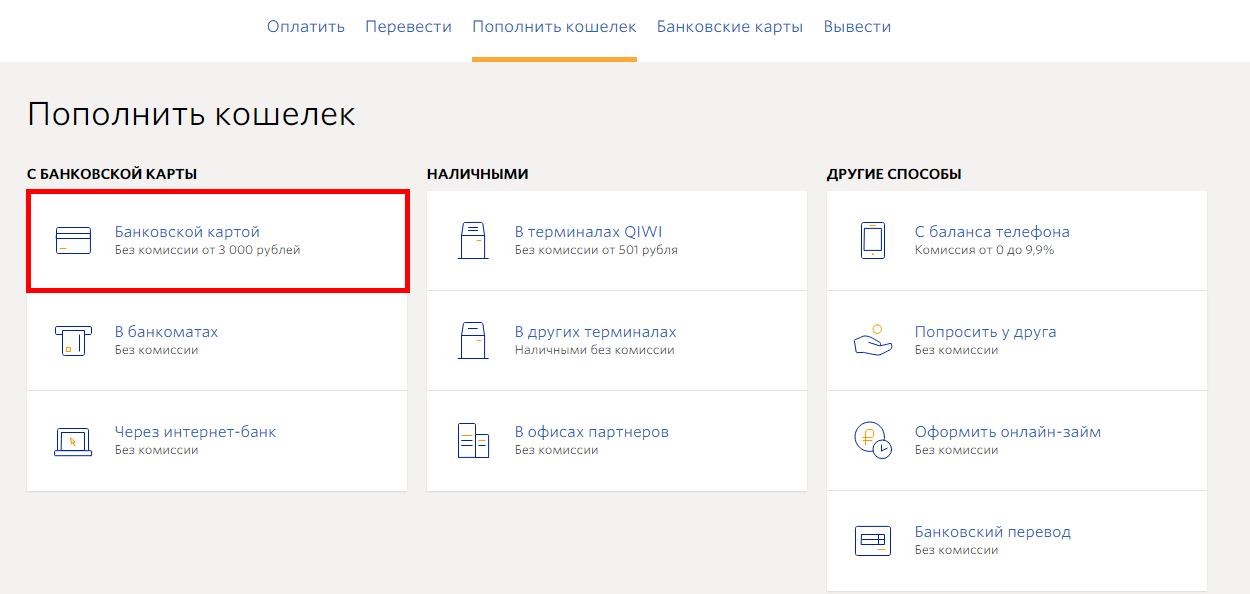
Task: Click the 'Пополнить кошелек' page title
Action: pos(191,114)
